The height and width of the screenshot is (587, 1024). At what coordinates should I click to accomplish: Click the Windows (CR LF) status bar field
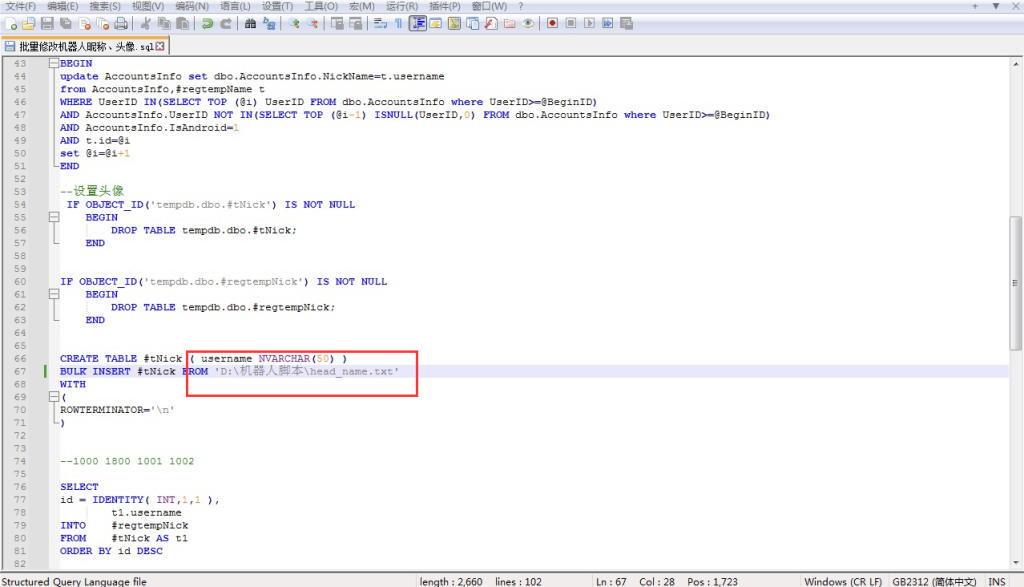click(x=840, y=581)
